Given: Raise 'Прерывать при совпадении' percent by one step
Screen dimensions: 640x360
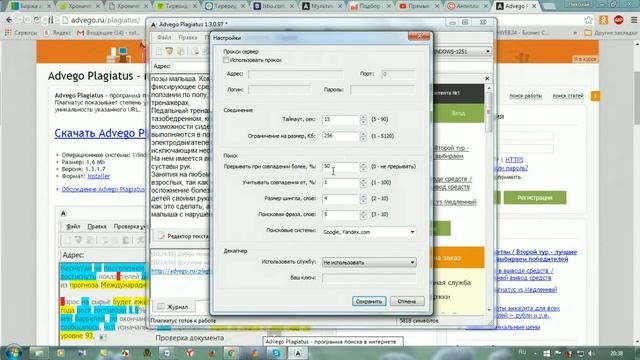Looking at the screenshot, I should pyautogui.click(x=363, y=164).
